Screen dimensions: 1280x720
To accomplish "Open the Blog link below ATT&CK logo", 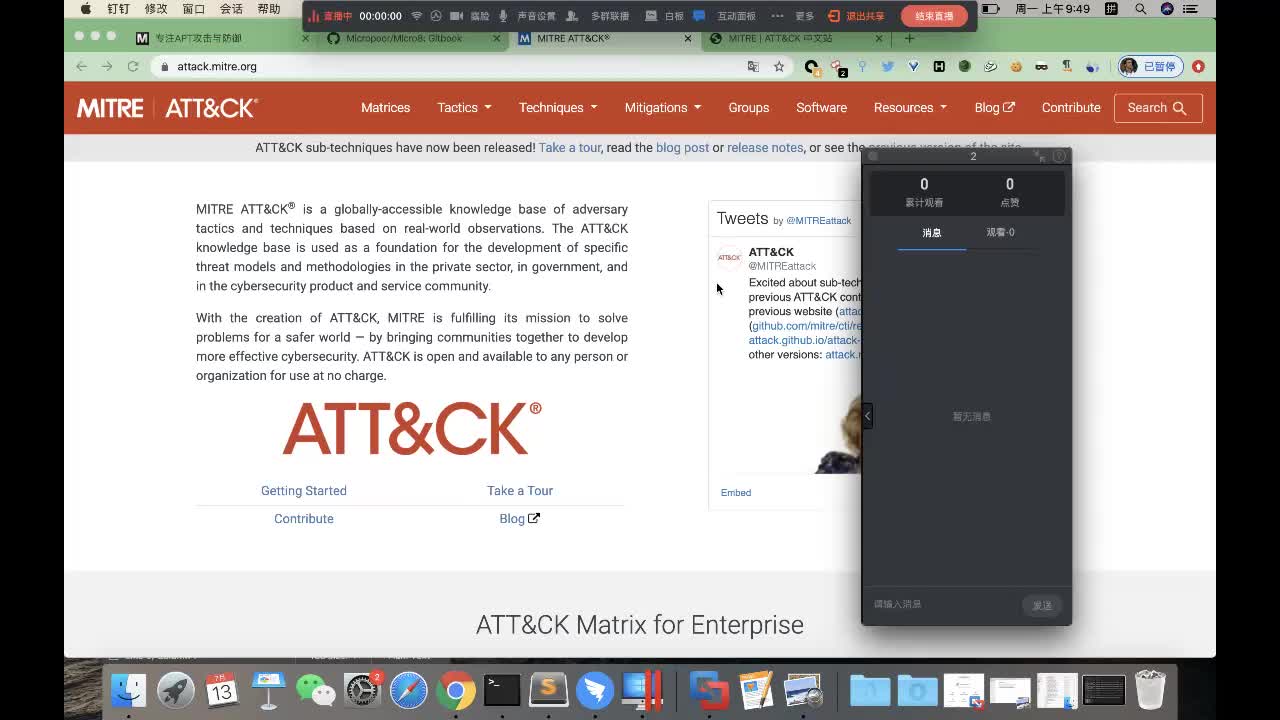I will coord(520,519).
